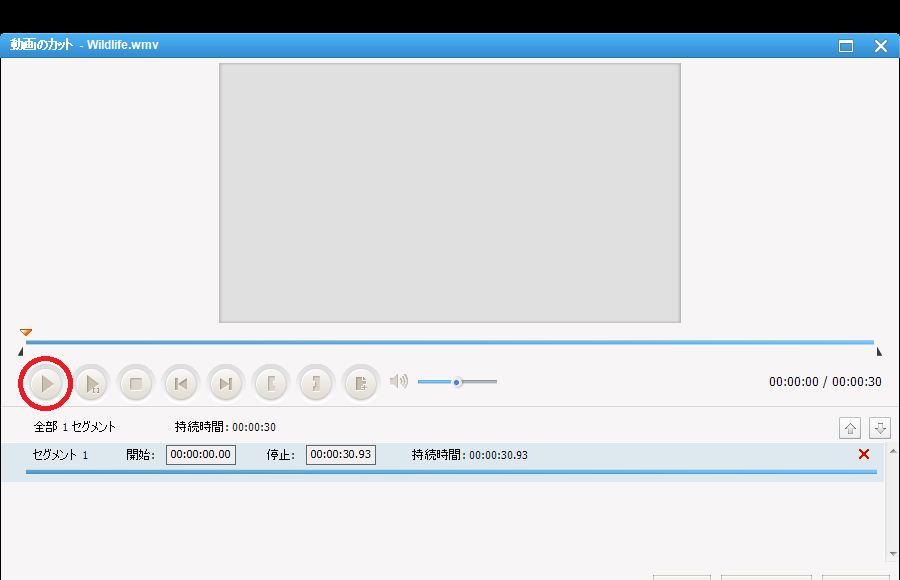Seek along the blue timeline bar
900x580 pixels.
pyautogui.click(x=449, y=342)
